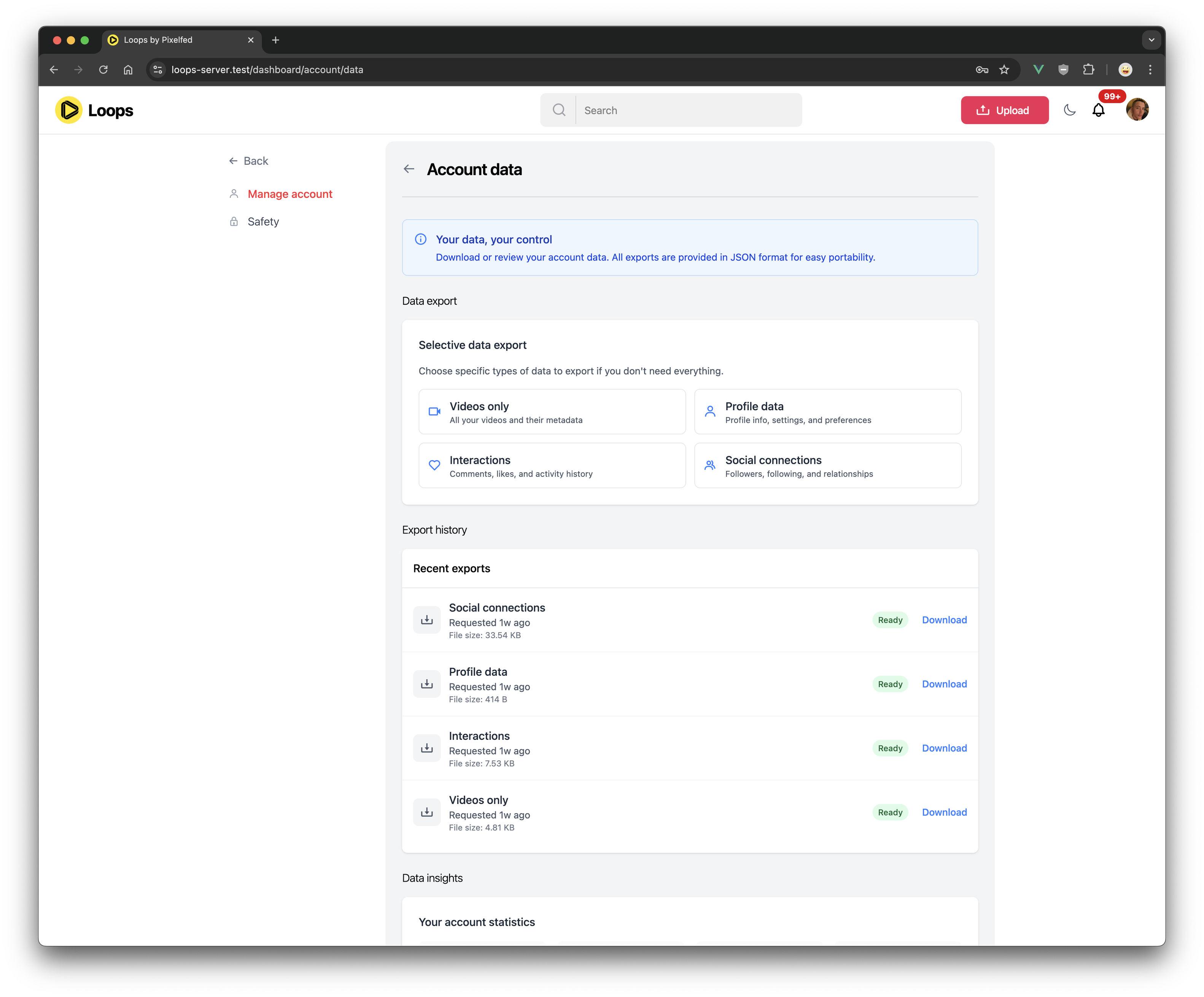
Task: Click the video camera icon
Action: coord(434,412)
